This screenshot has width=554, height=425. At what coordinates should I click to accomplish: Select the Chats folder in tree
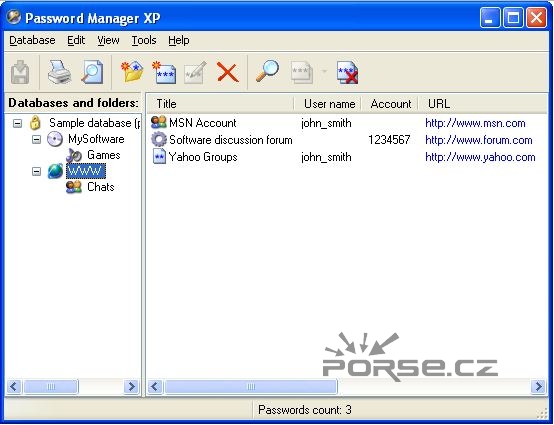pos(101,187)
